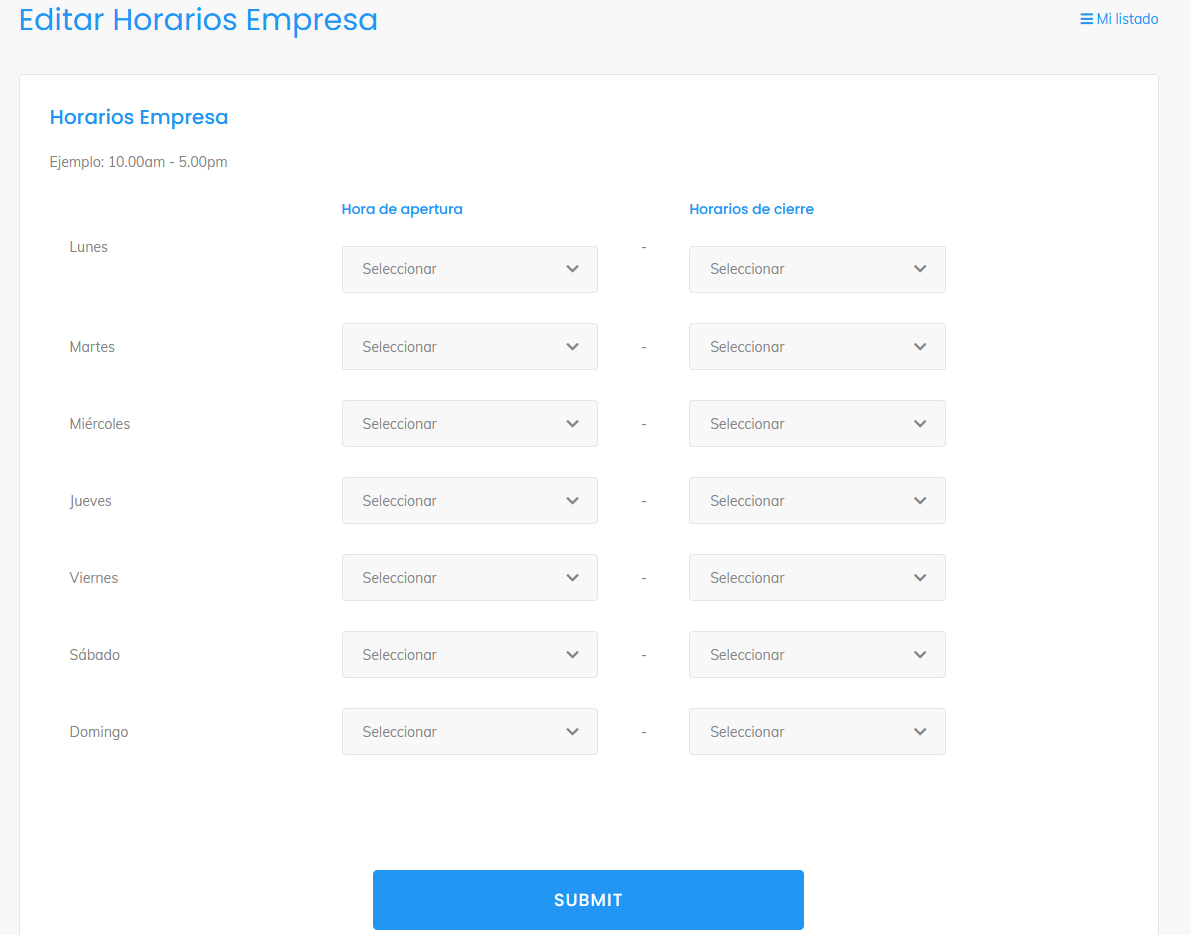Screen dimensions: 1191x935
Task: Expand Martes closing time selector
Action: tap(816, 347)
